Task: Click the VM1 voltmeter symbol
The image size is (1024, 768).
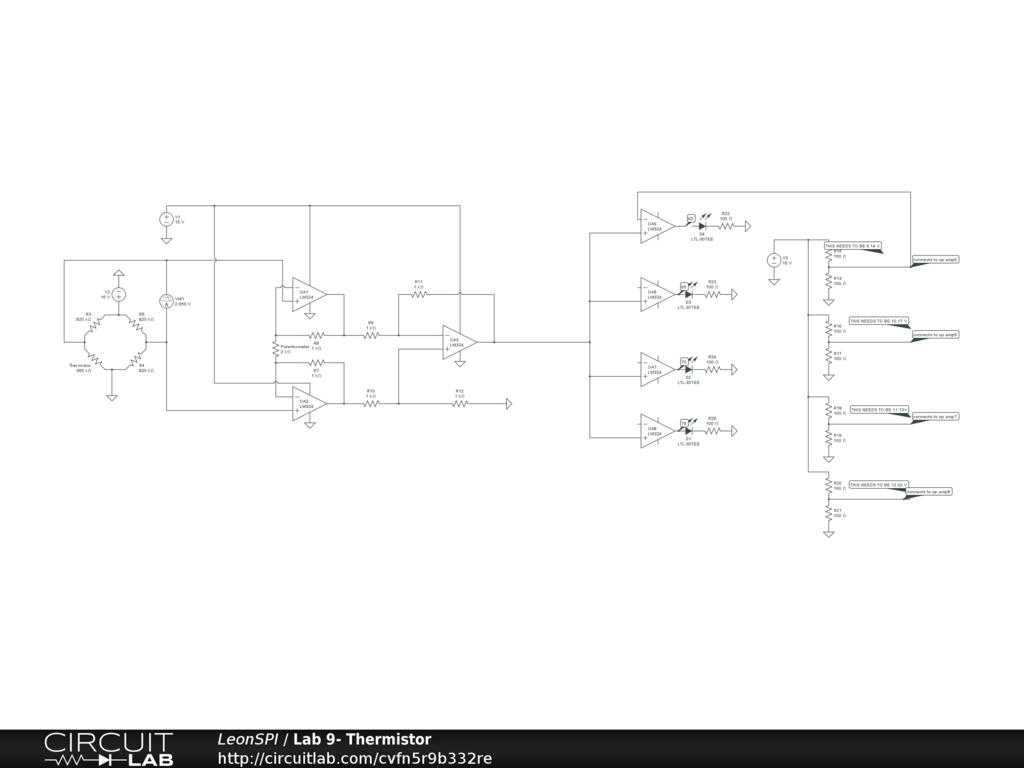Action: point(167,300)
